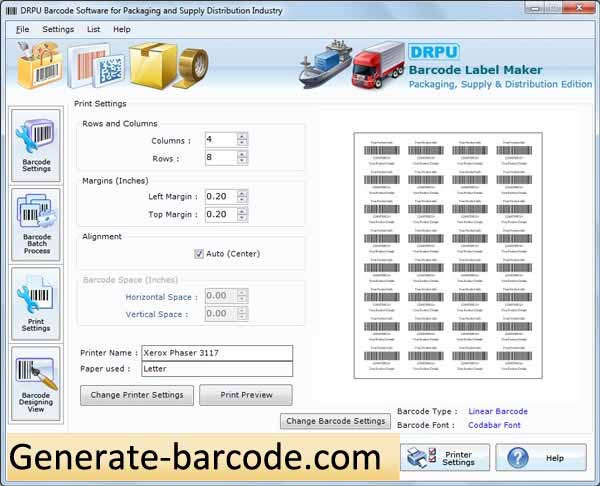
Task: Click the cargo ship banner image
Action: tap(325, 64)
